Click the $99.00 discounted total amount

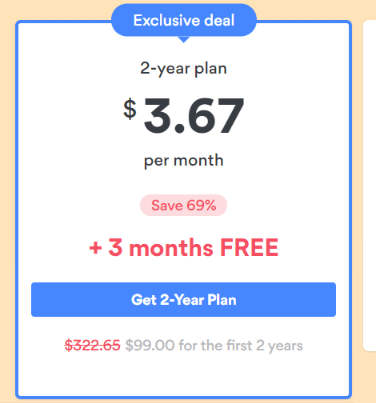pos(150,345)
